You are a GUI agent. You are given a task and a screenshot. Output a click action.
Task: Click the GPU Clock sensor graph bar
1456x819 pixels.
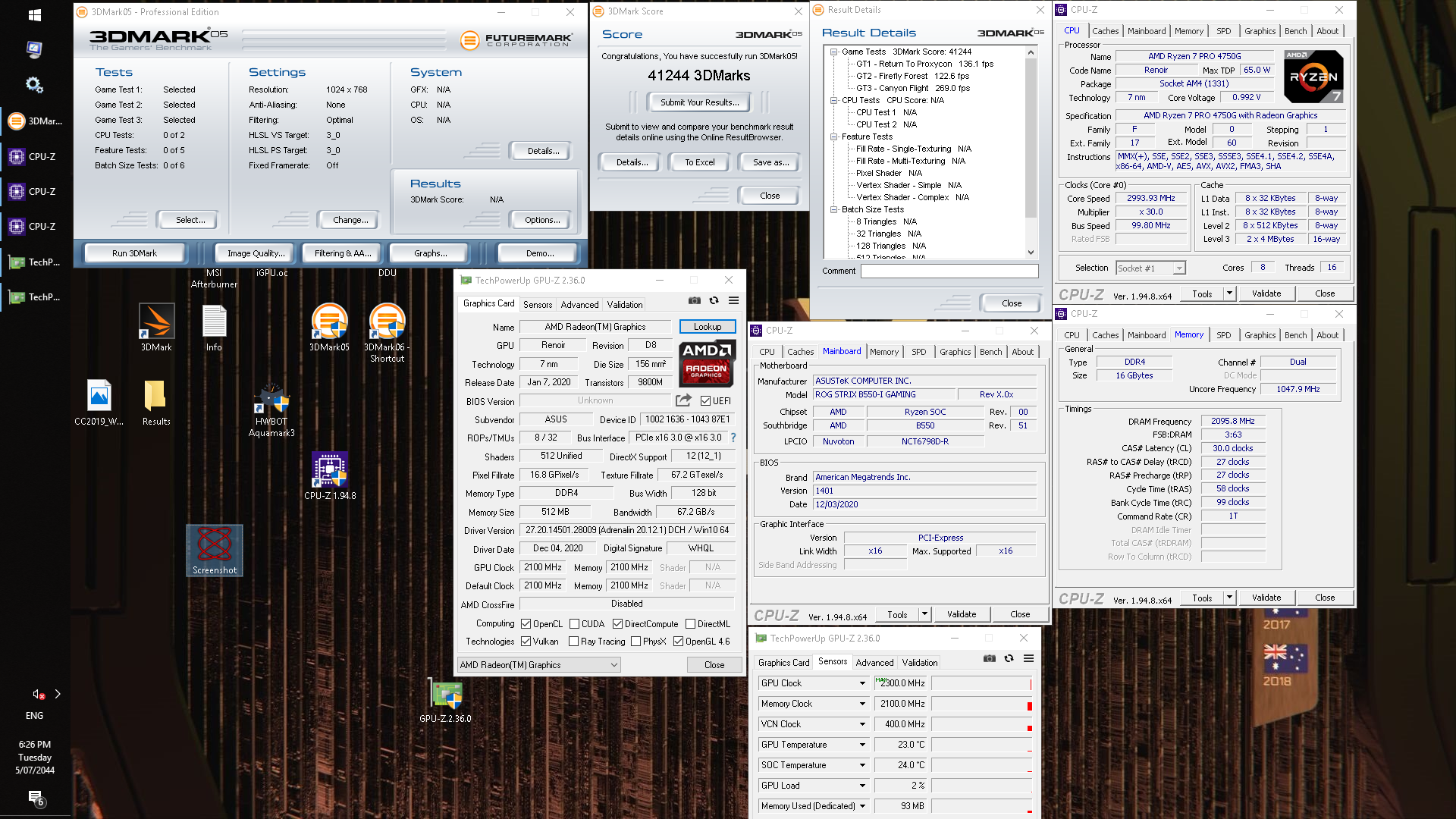(981, 683)
